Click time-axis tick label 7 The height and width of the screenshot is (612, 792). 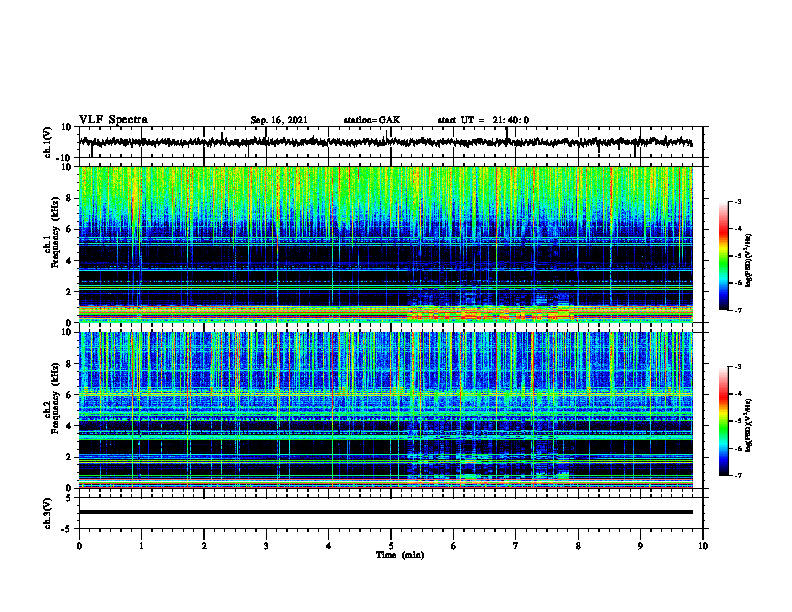pyautogui.click(x=516, y=546)
